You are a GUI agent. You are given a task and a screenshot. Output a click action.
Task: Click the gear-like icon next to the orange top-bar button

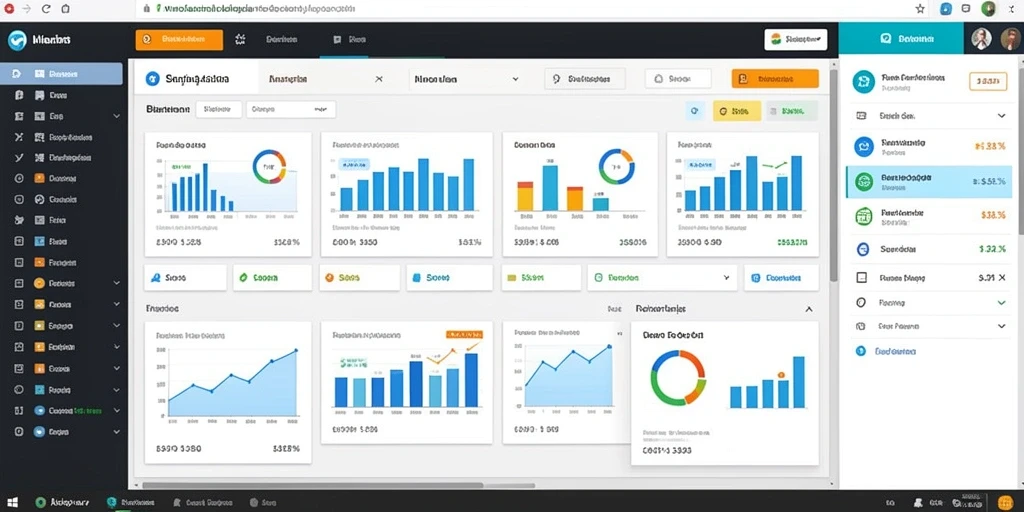coord(240,40)
